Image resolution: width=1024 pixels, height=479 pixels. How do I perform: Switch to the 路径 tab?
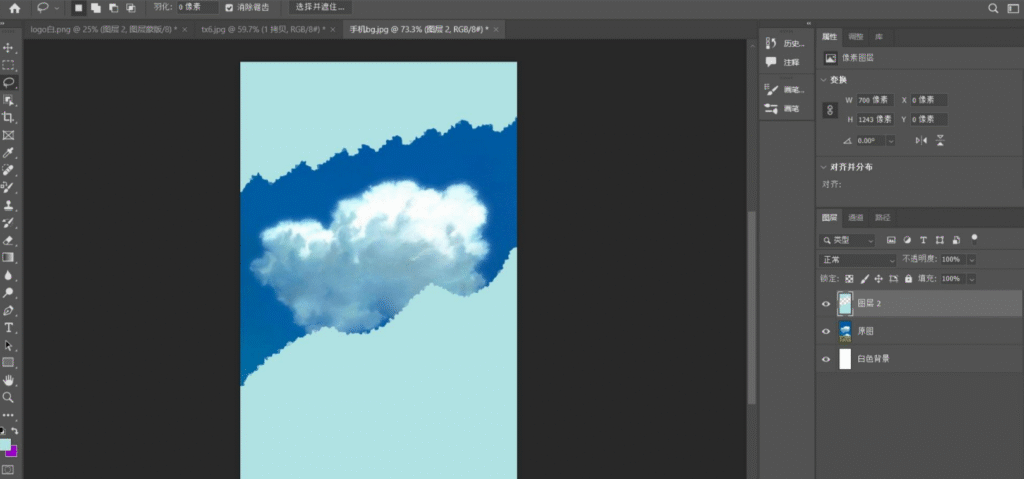882,218
